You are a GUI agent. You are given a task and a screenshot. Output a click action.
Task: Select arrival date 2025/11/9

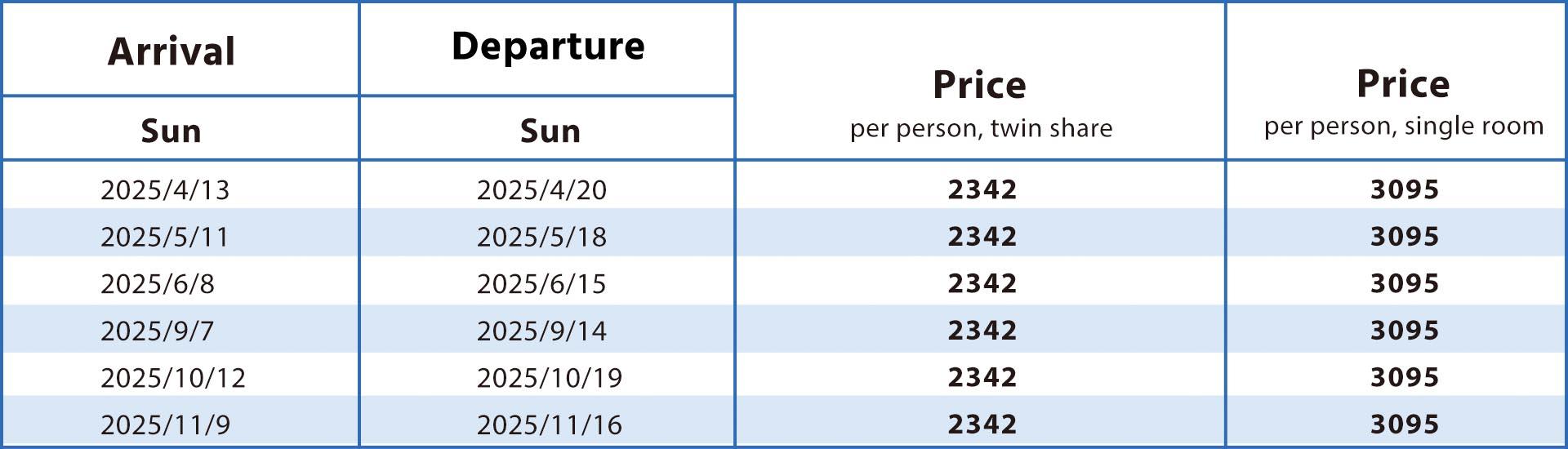click(166, 425)
